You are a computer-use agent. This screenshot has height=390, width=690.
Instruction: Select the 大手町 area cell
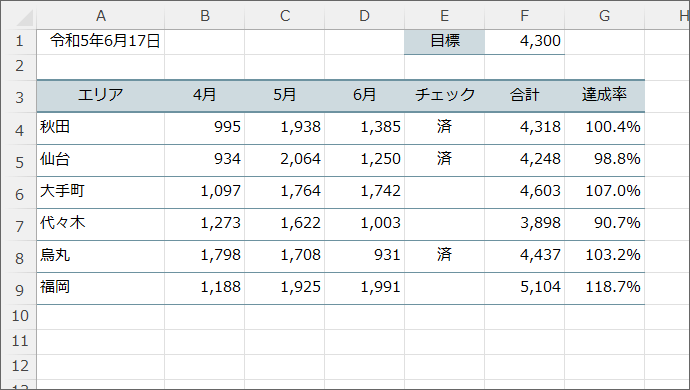[x=101, y=192]
